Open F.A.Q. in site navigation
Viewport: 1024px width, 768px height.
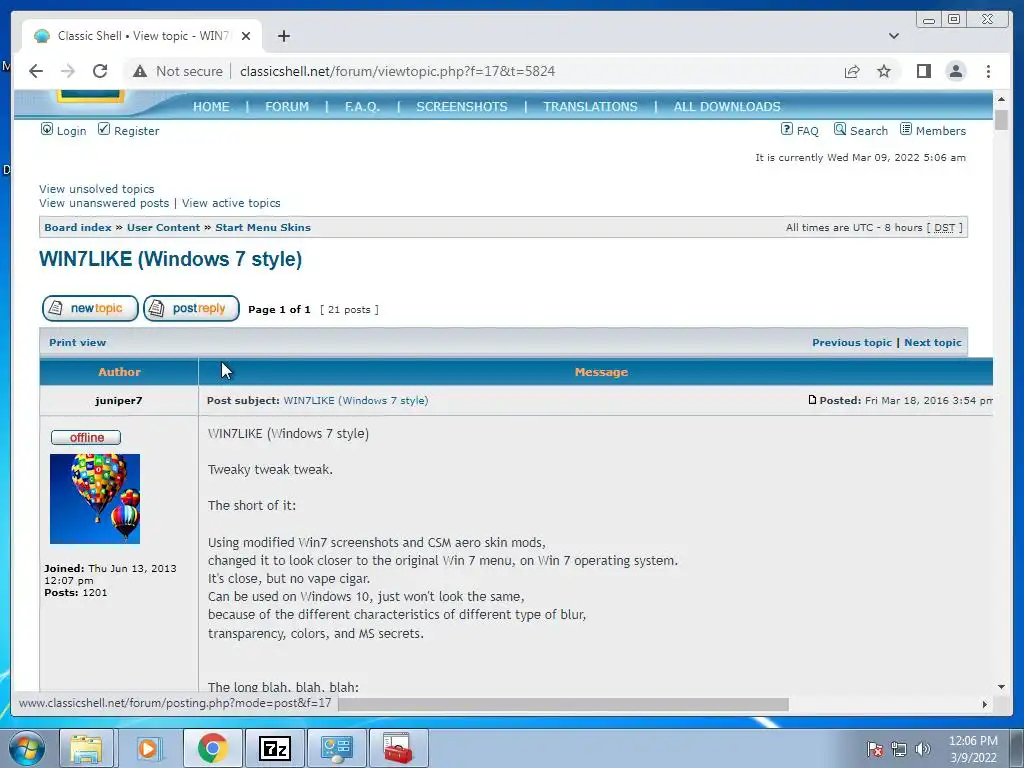coord(362,106)
